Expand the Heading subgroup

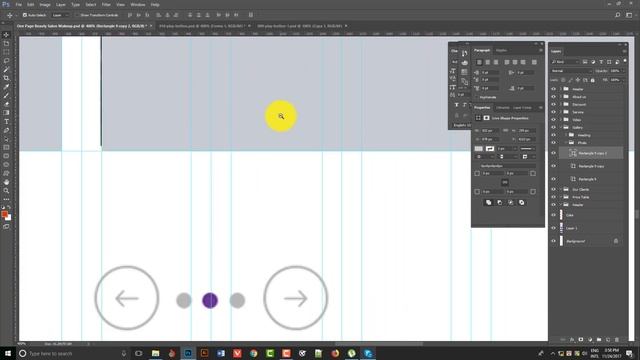pyautogui.click(x=566, y=135)
